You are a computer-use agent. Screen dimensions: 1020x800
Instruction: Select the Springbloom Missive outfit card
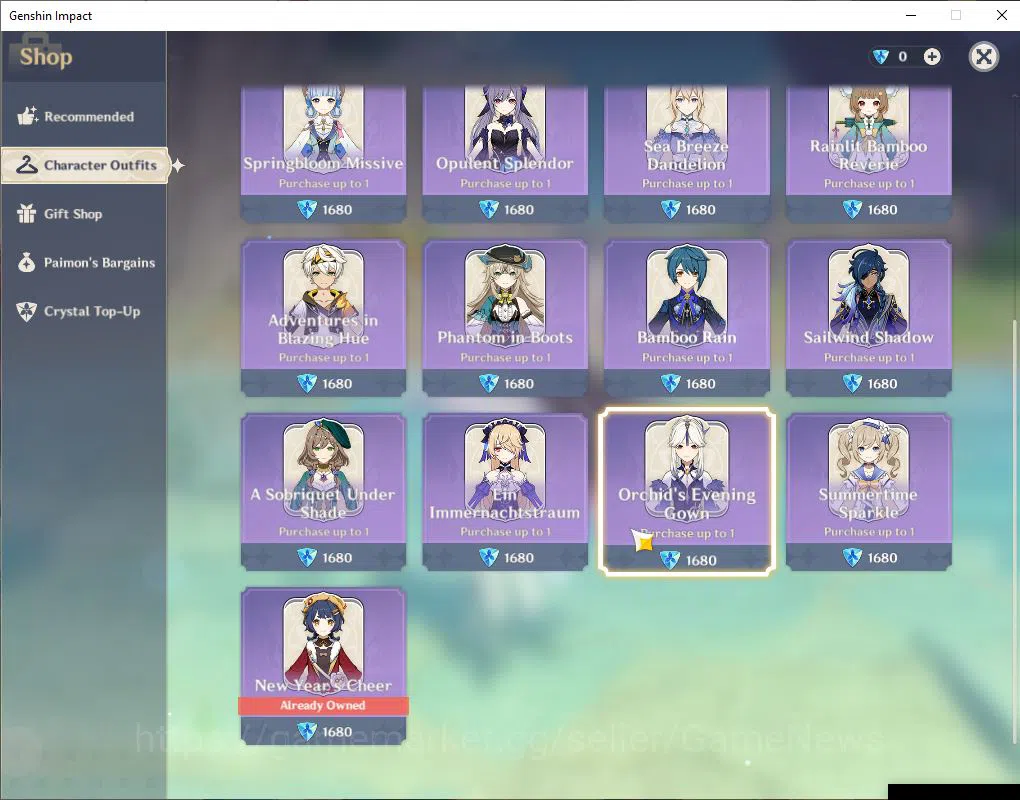(323, 153)
